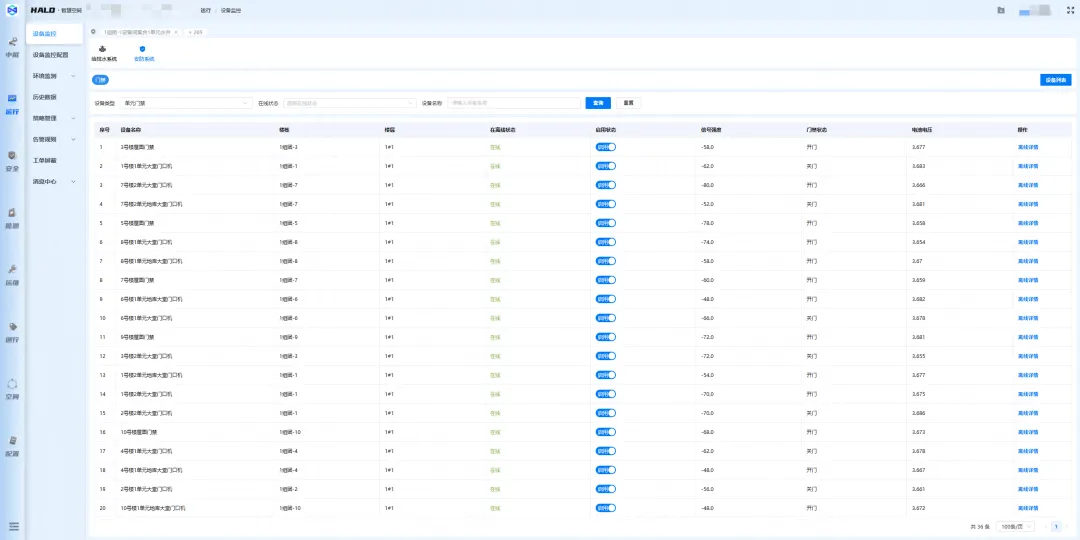
Task: Click the blue 查询 button
Action: click(x=598, y=103)
